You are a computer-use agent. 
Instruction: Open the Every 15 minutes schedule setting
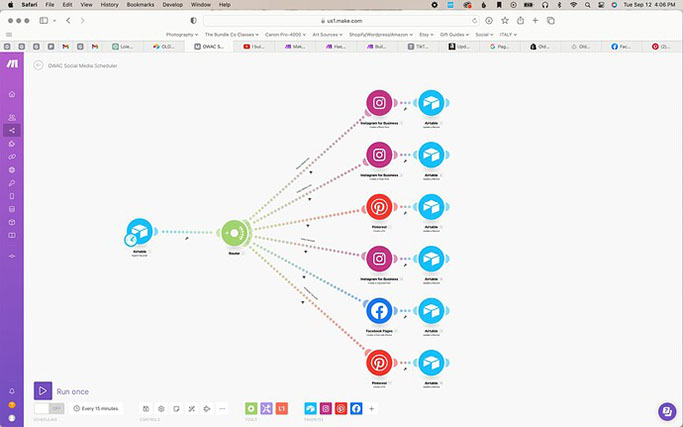[96, 408]
